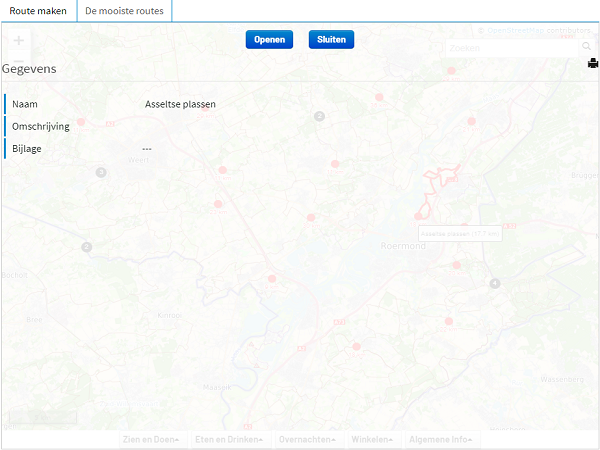600x450 pixels.
Task: Expand the Eten en Drinken menu
Action: [x=231, y=440]
